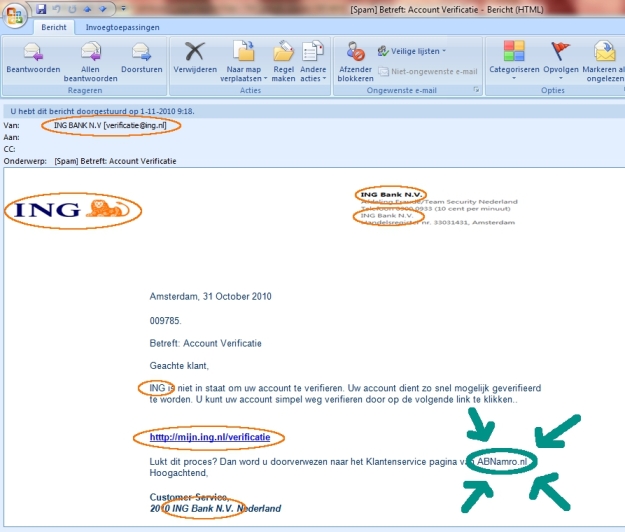Click the forwarded message info bar
625x532 pixels.
312,111
